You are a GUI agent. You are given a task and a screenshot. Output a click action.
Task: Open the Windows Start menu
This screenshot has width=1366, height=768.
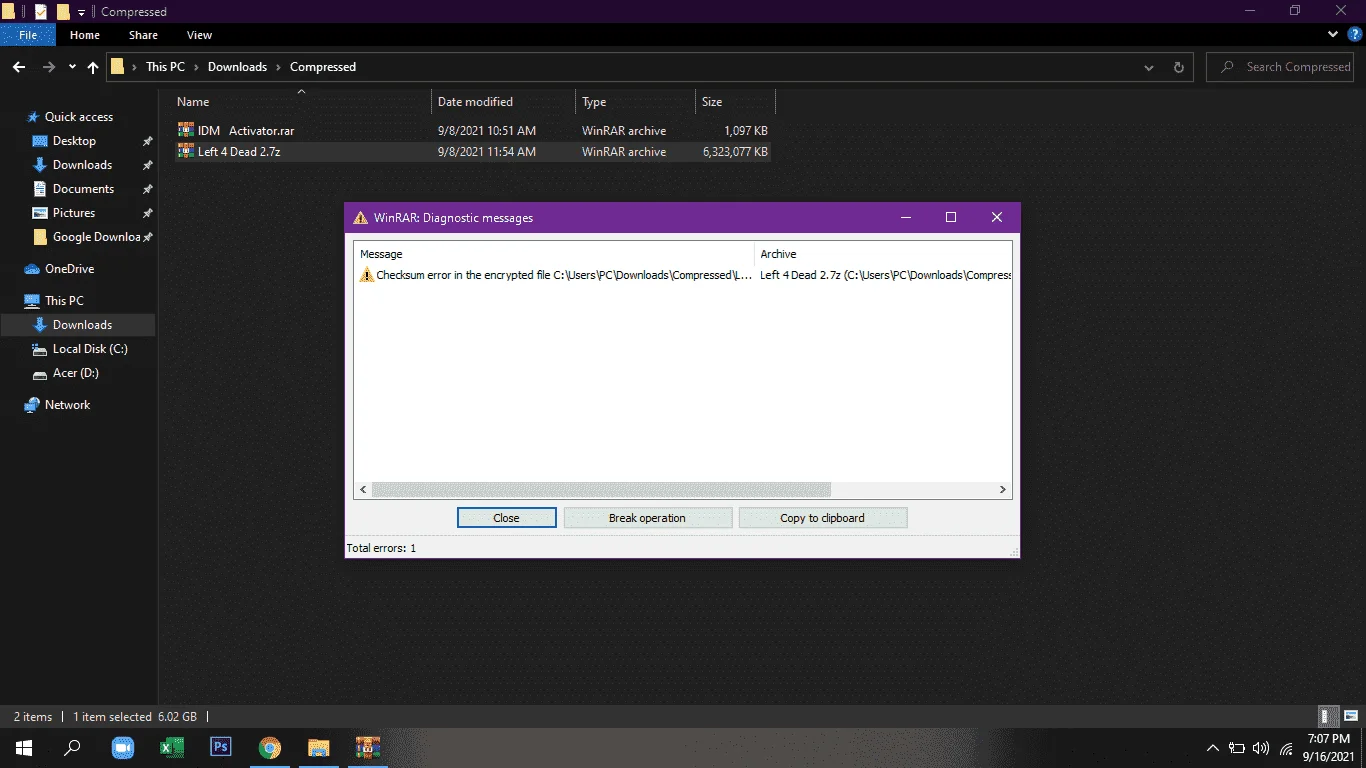pos(23,748)
